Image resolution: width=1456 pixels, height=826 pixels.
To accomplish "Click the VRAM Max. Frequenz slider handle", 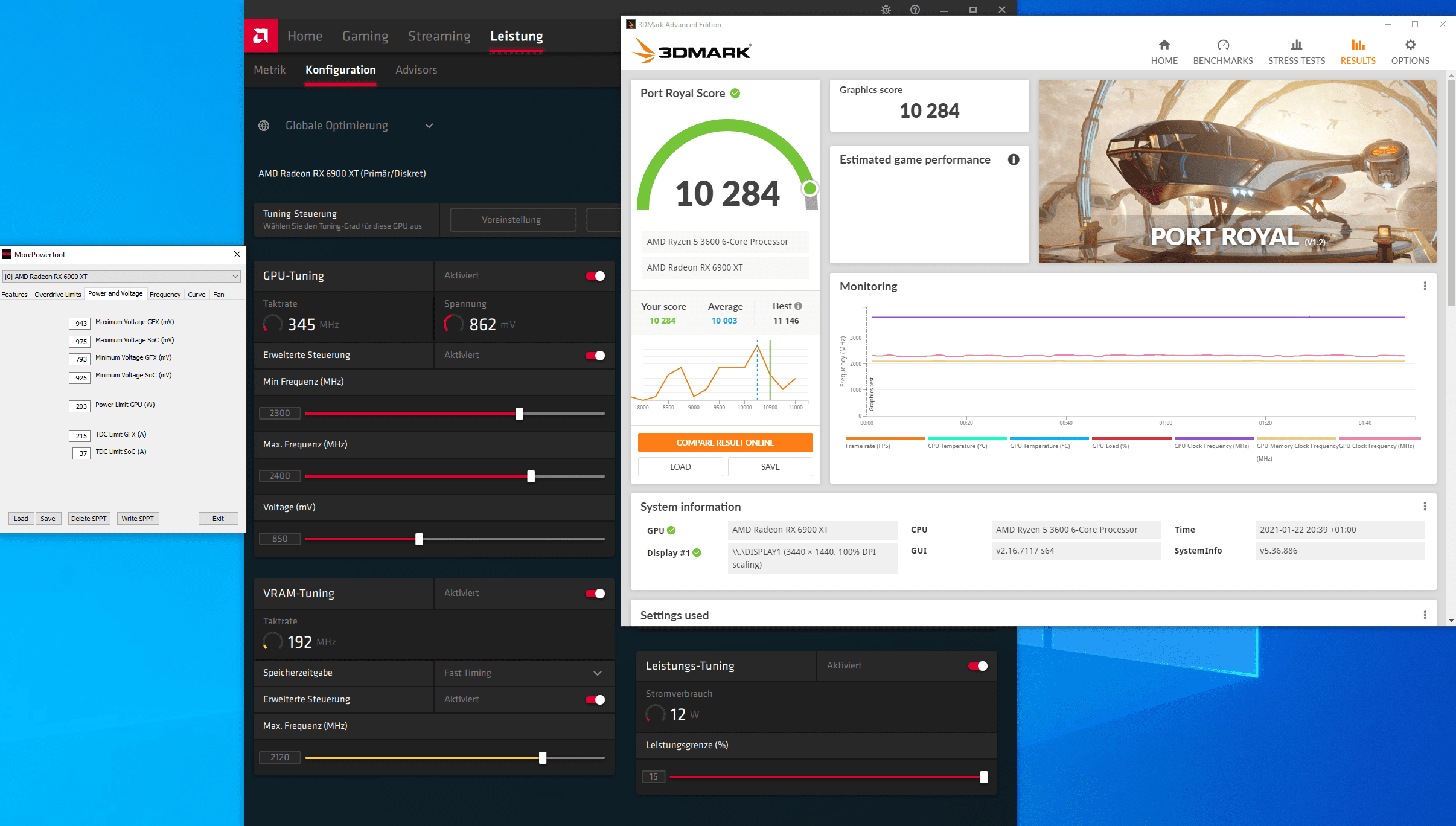I will tap(543, 758).
